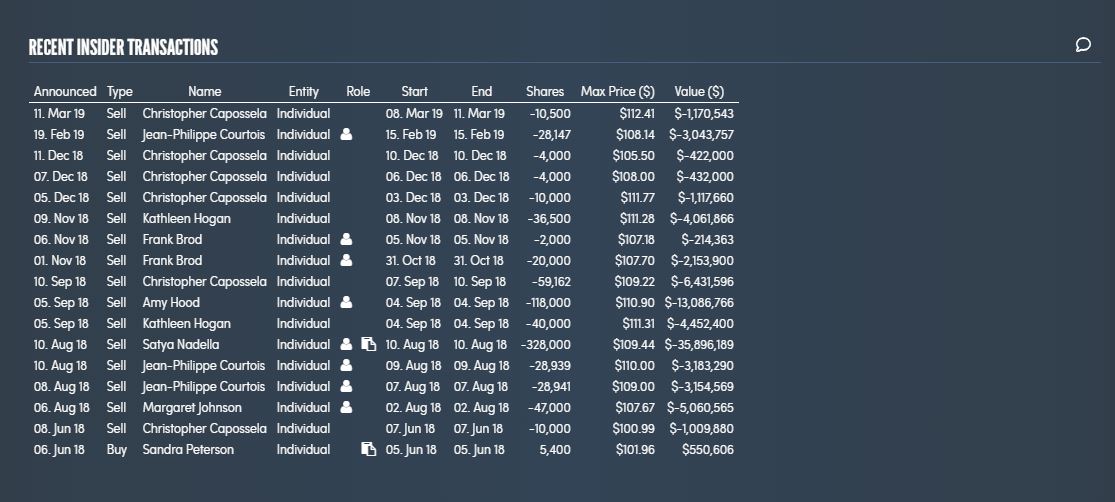Click role icon in 06. Nov 18 row

346,240
